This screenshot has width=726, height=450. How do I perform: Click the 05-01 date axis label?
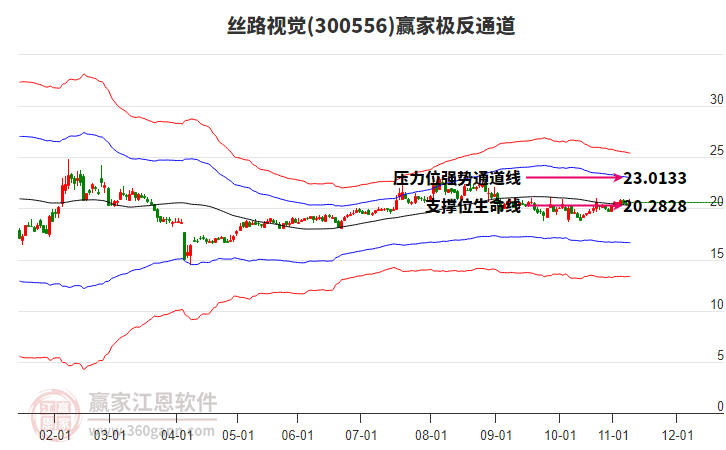[238, 435]
